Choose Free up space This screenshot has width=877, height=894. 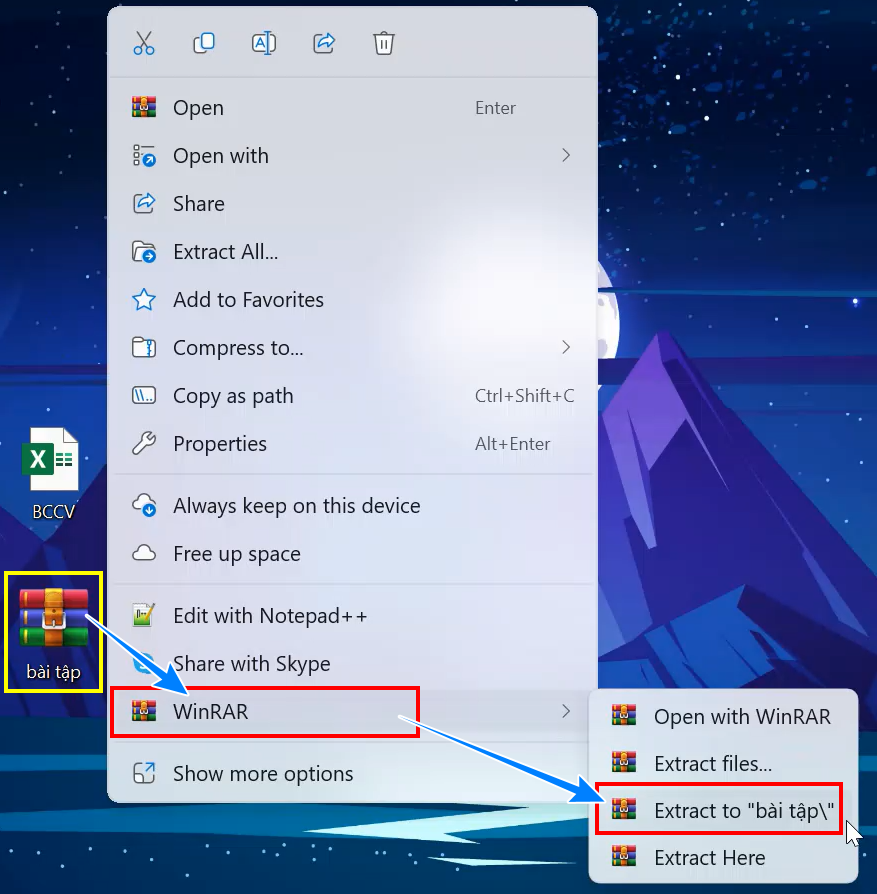pos(352,554)
